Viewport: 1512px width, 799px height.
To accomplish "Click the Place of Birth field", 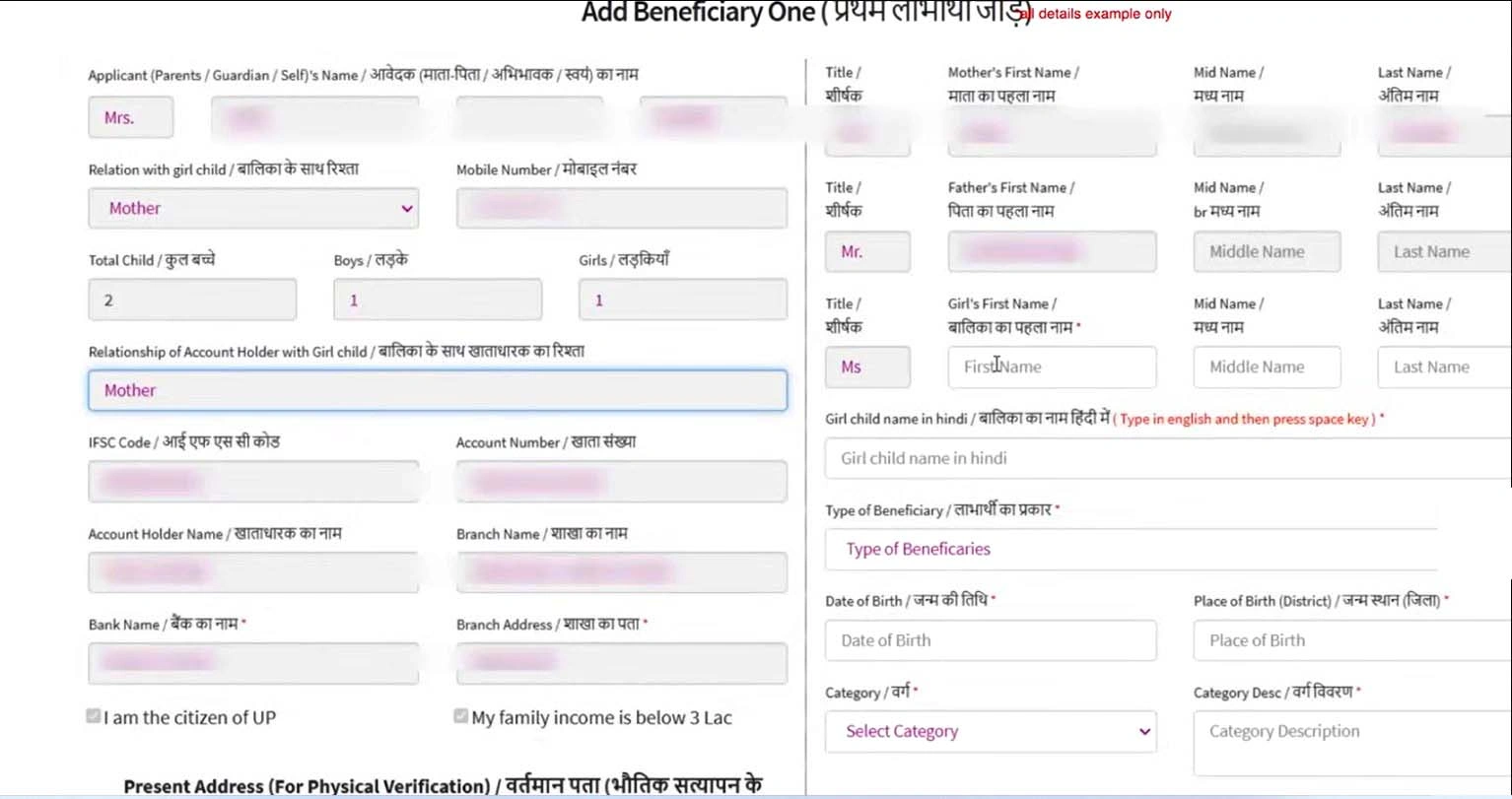I will tap(1350, 640).
